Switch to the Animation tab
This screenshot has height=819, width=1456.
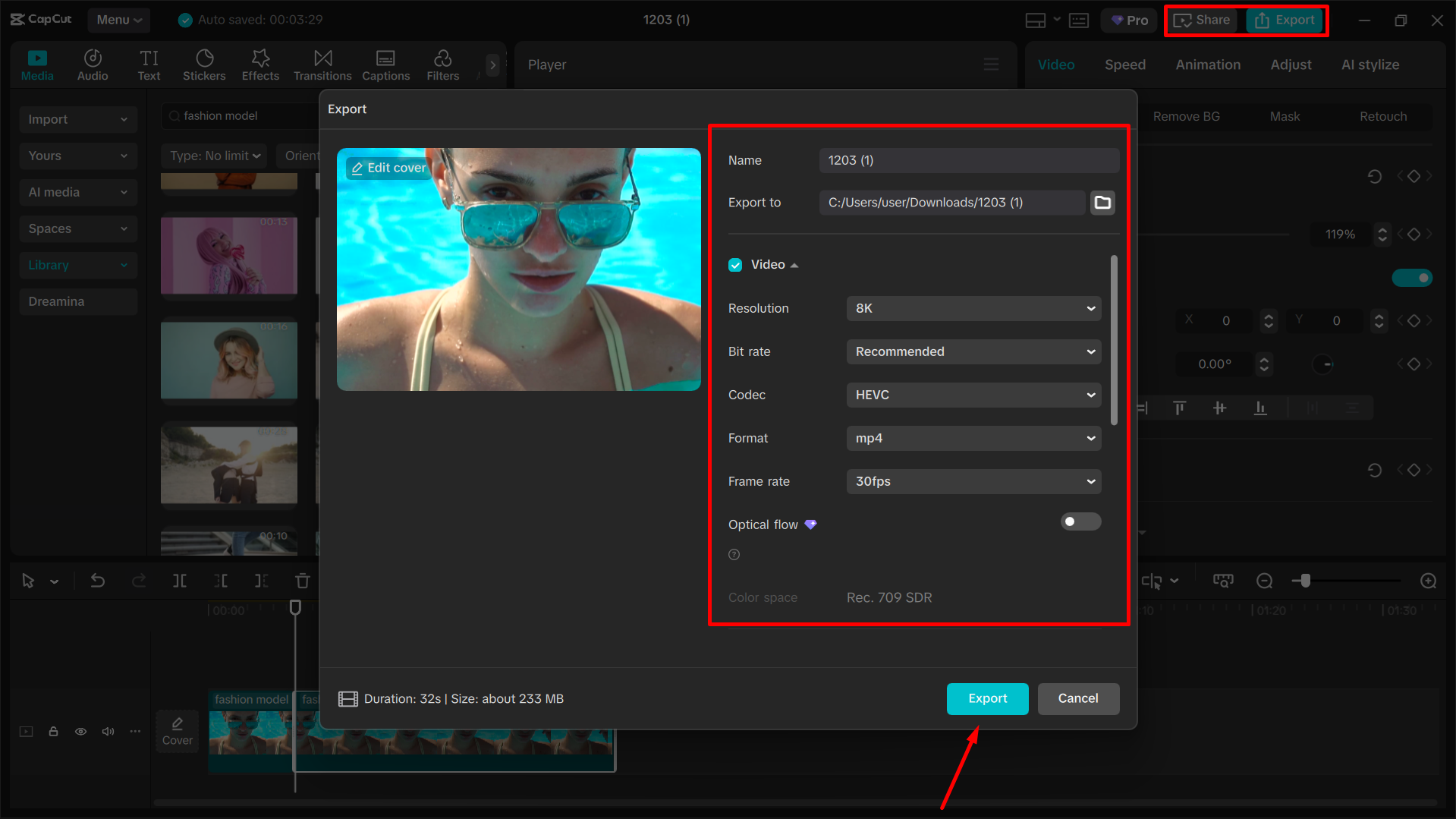pyautogui.click(x=1207, y=65)
